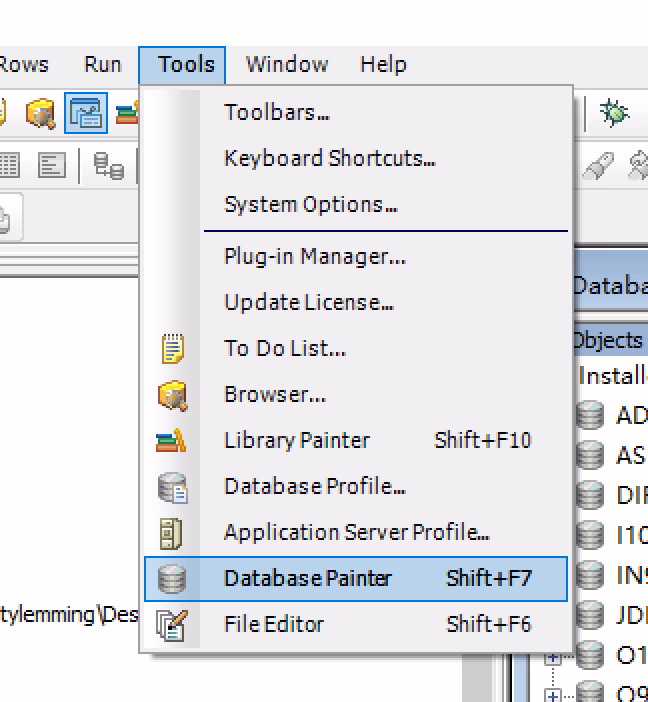
Task: Select Plug-in Manager... menu entry
Action: point(314,257)
